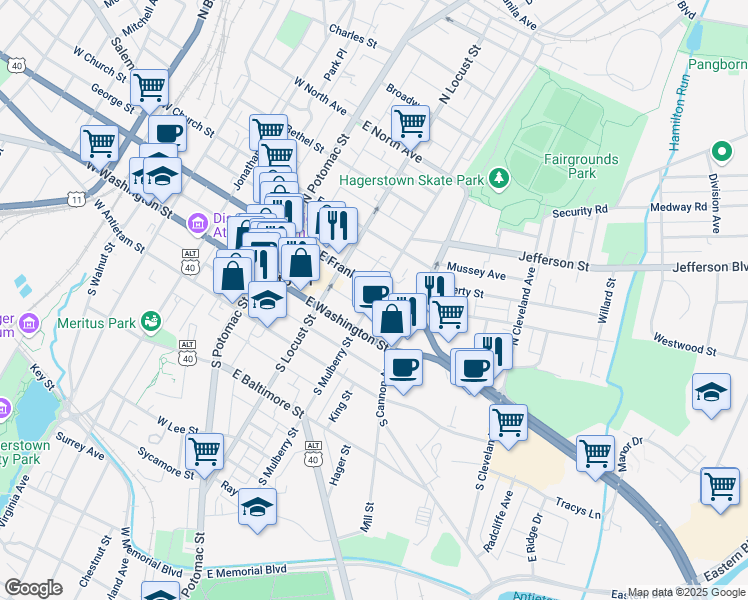
Task: Click the shopping bag marker near E Franklin St
Action: tap(301, 264)
